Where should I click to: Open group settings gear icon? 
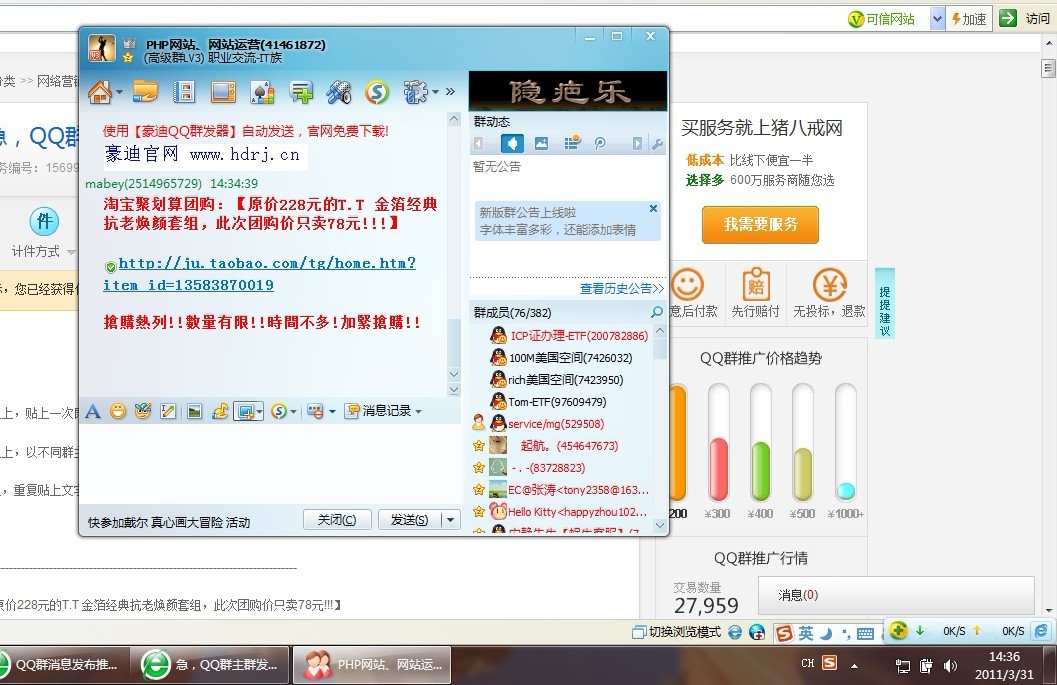pos(415,92)
